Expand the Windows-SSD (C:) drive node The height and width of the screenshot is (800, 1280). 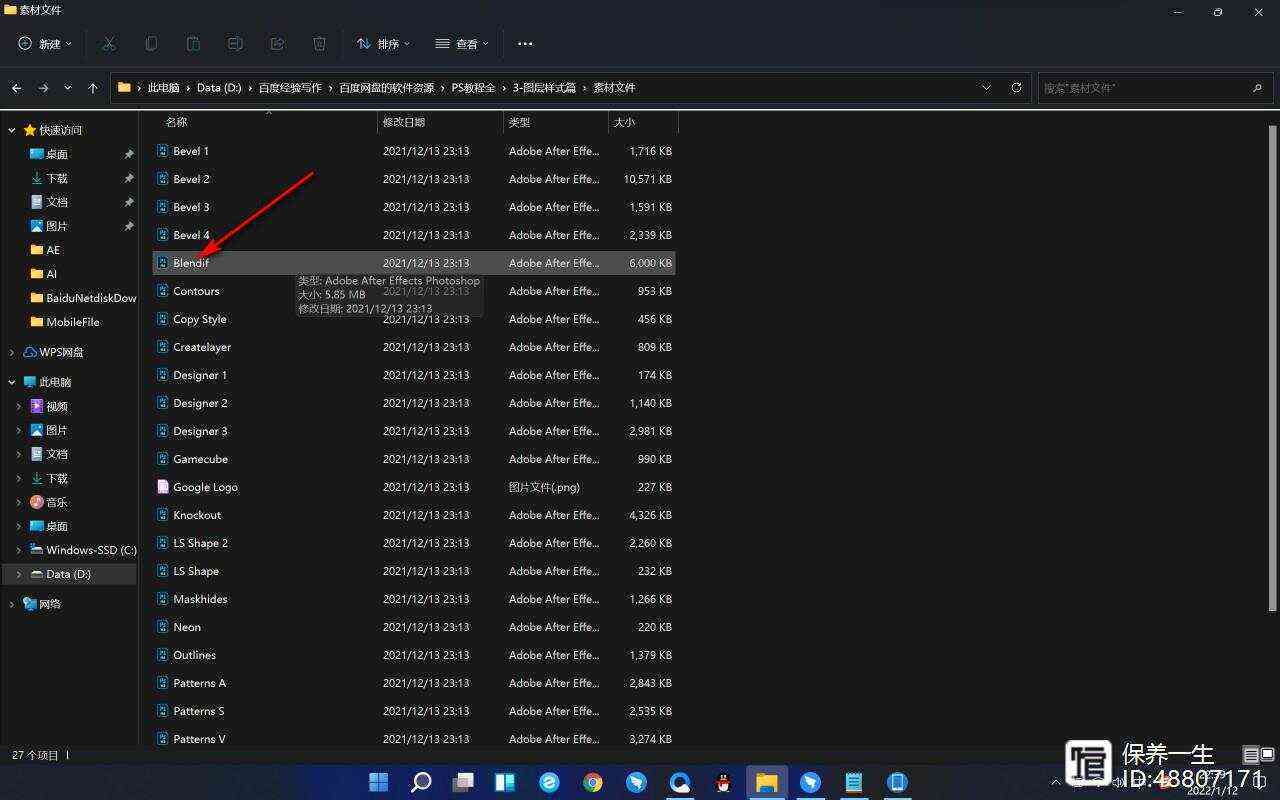tap(19, 550)
